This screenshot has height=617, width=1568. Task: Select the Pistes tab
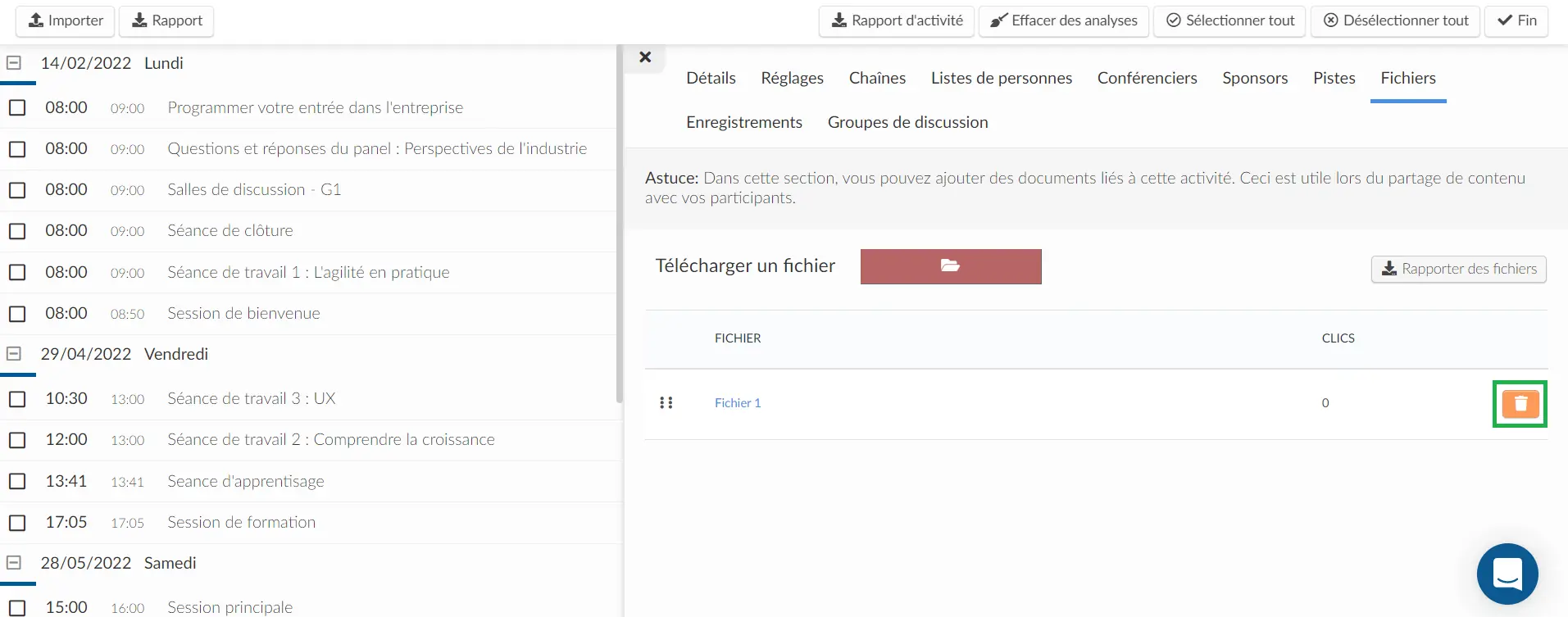[x=1334, y=78]
